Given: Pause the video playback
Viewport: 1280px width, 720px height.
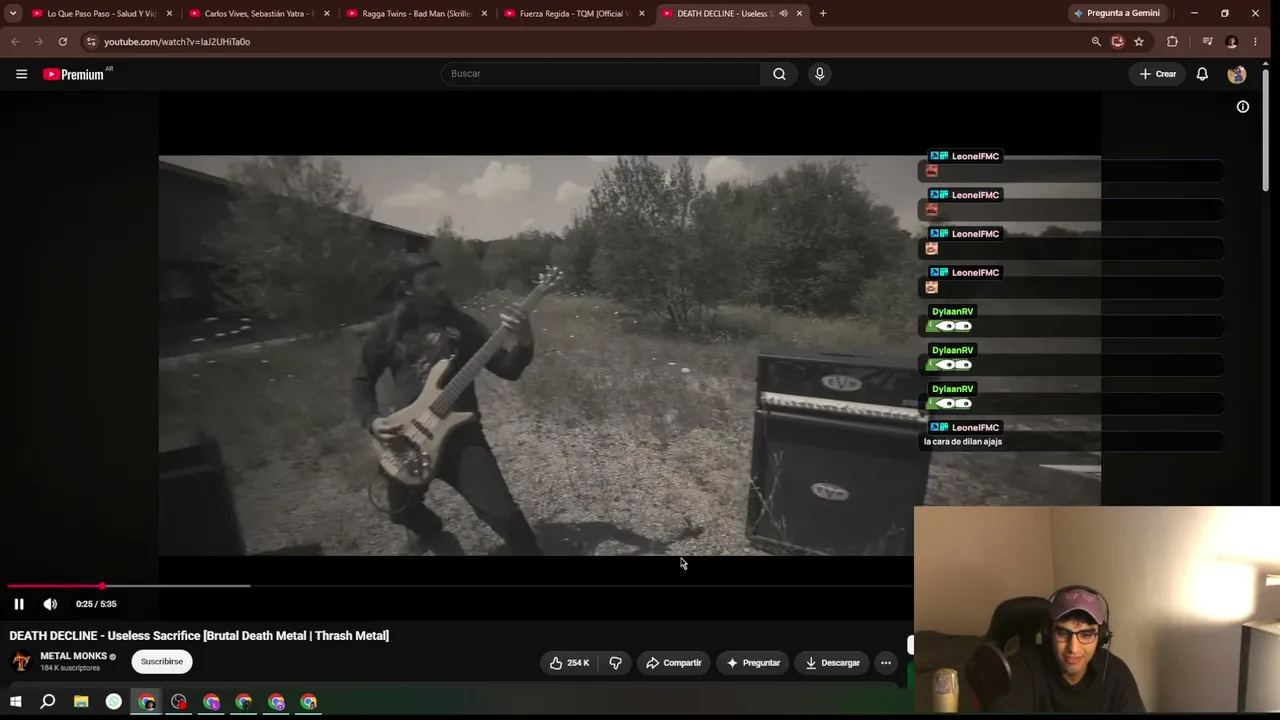Looking at the screenshot, I should coord(19,604).
